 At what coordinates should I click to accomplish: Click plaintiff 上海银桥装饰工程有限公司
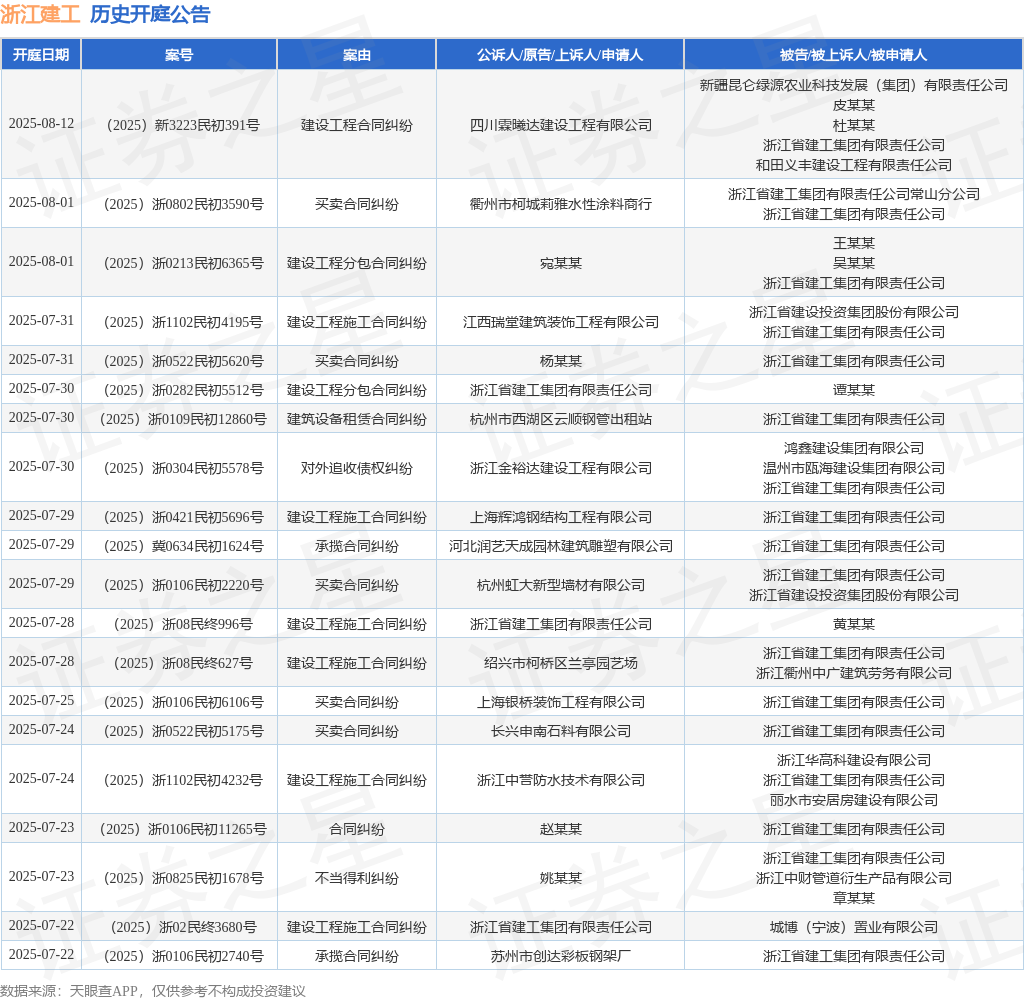point(561,702)
